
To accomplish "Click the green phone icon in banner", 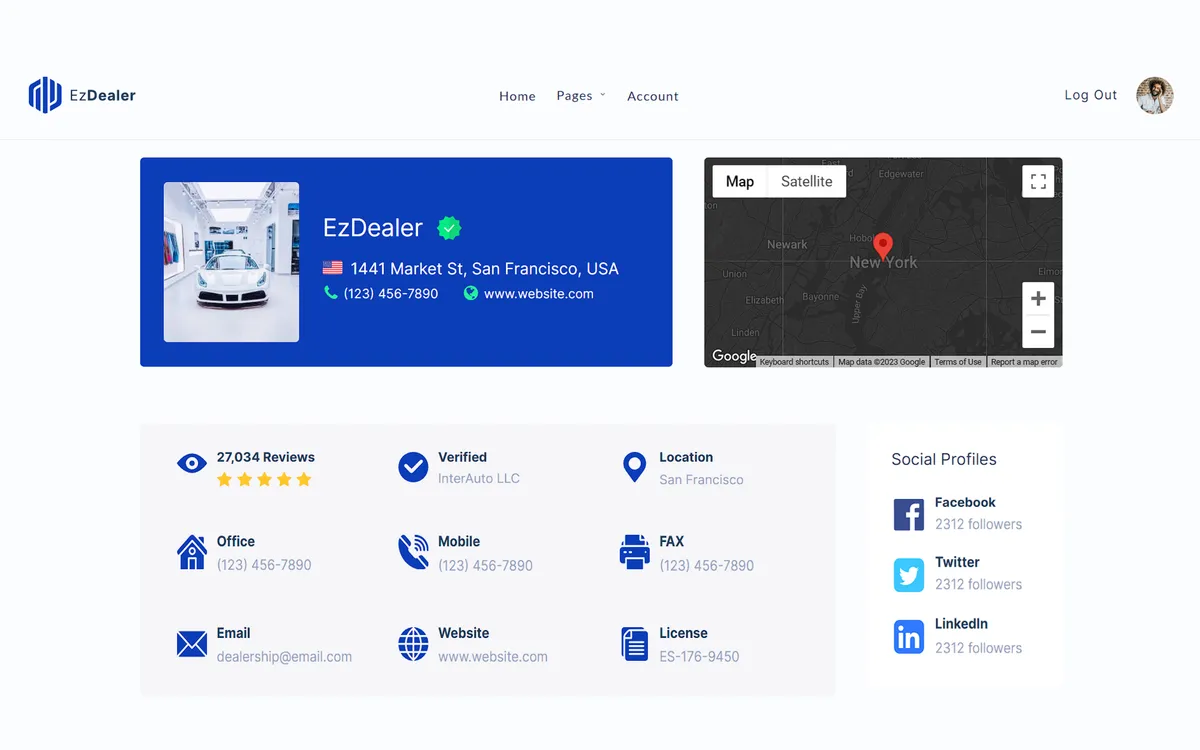I will click(331, 293).
